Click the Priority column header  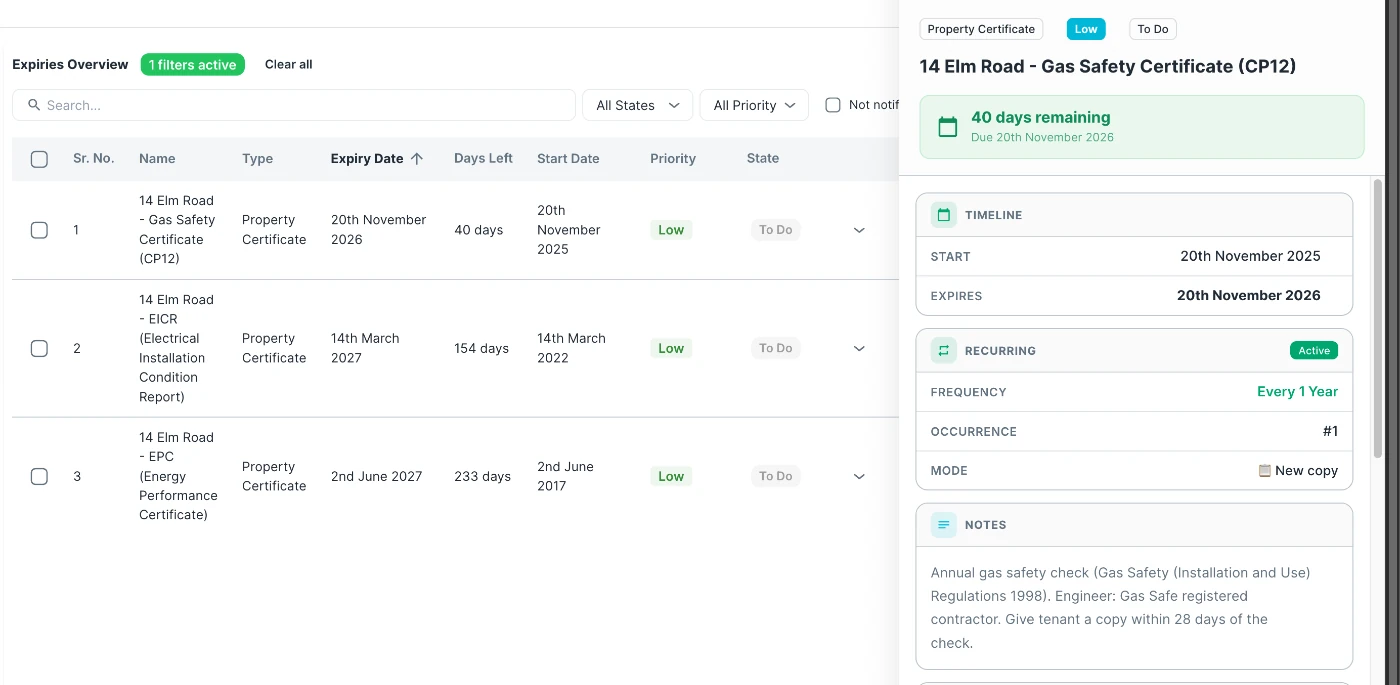673,159
